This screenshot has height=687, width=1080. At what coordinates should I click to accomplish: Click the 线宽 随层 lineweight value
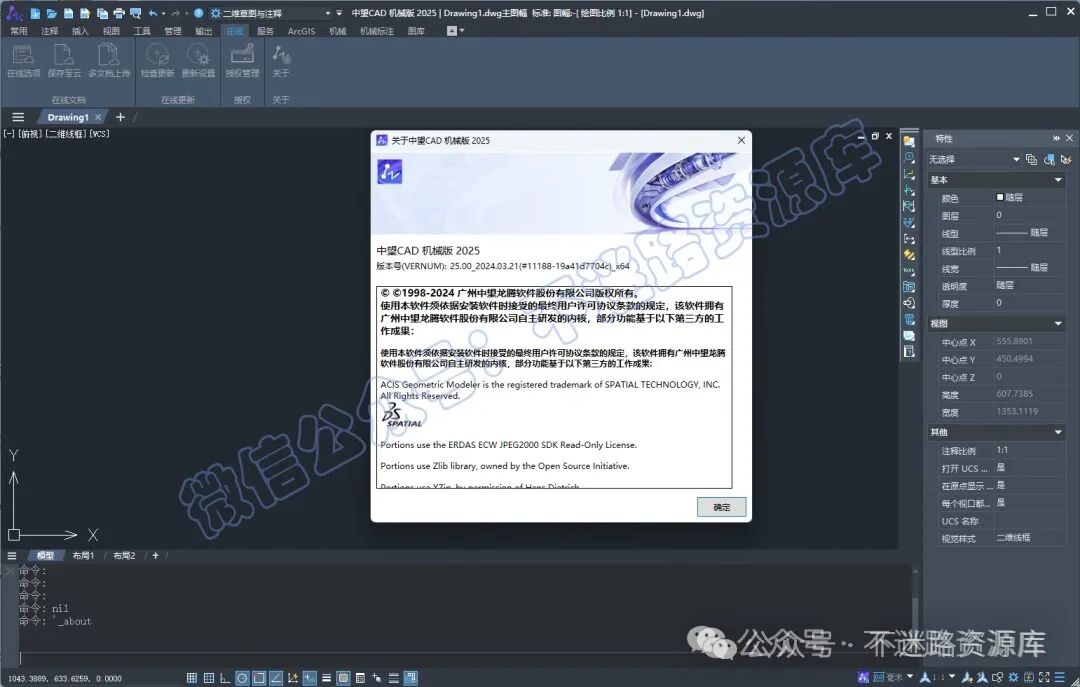pos(1029,267)
